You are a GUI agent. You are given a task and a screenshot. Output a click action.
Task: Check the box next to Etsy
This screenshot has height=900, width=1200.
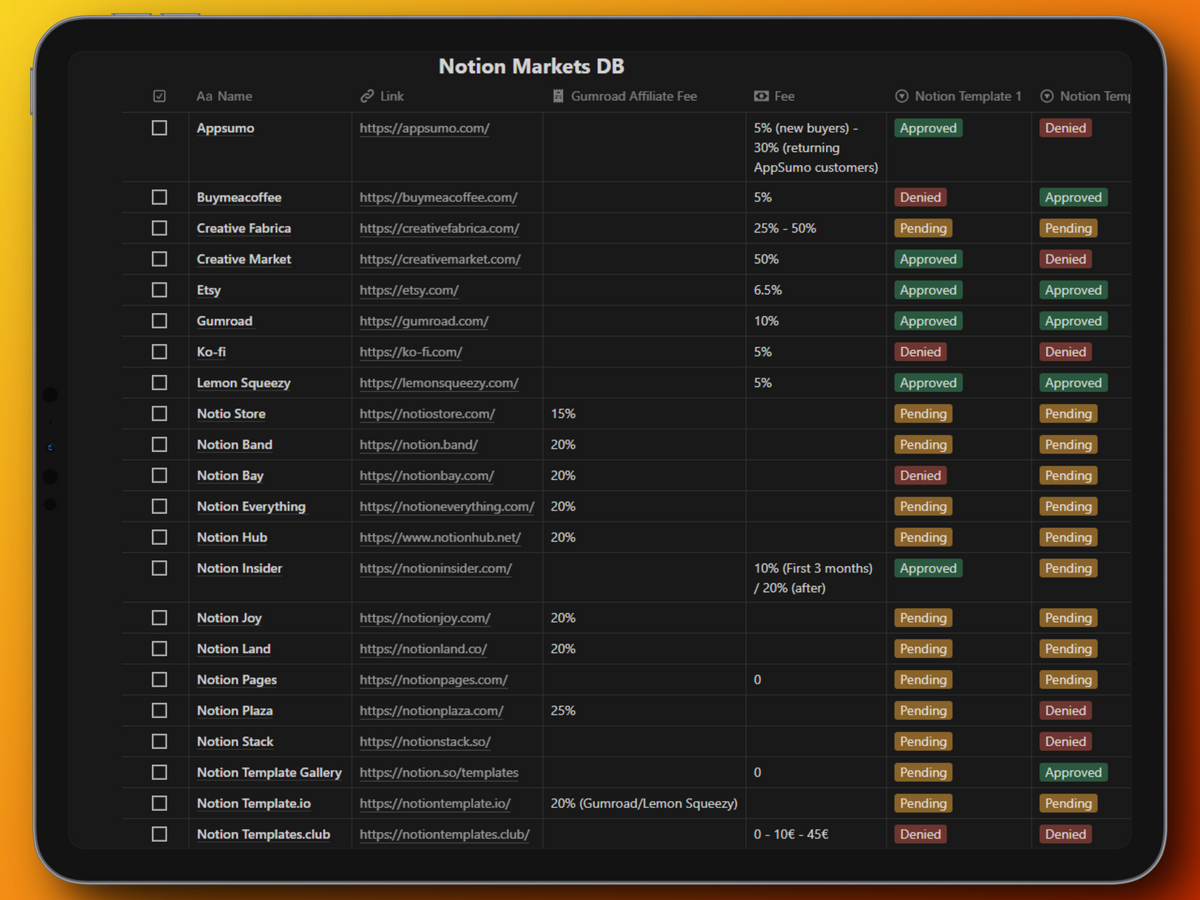click(x=159, y=290)
